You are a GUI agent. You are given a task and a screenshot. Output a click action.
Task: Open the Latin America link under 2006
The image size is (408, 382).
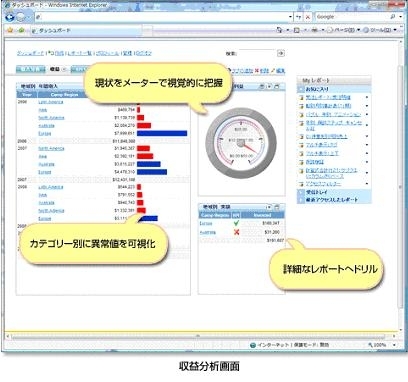point(51,102)
